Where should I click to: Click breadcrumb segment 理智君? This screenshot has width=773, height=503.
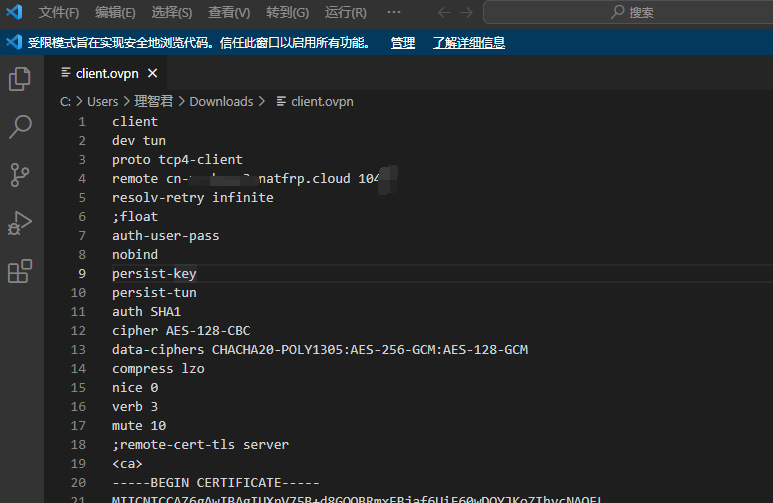click(x=153, y=102)
